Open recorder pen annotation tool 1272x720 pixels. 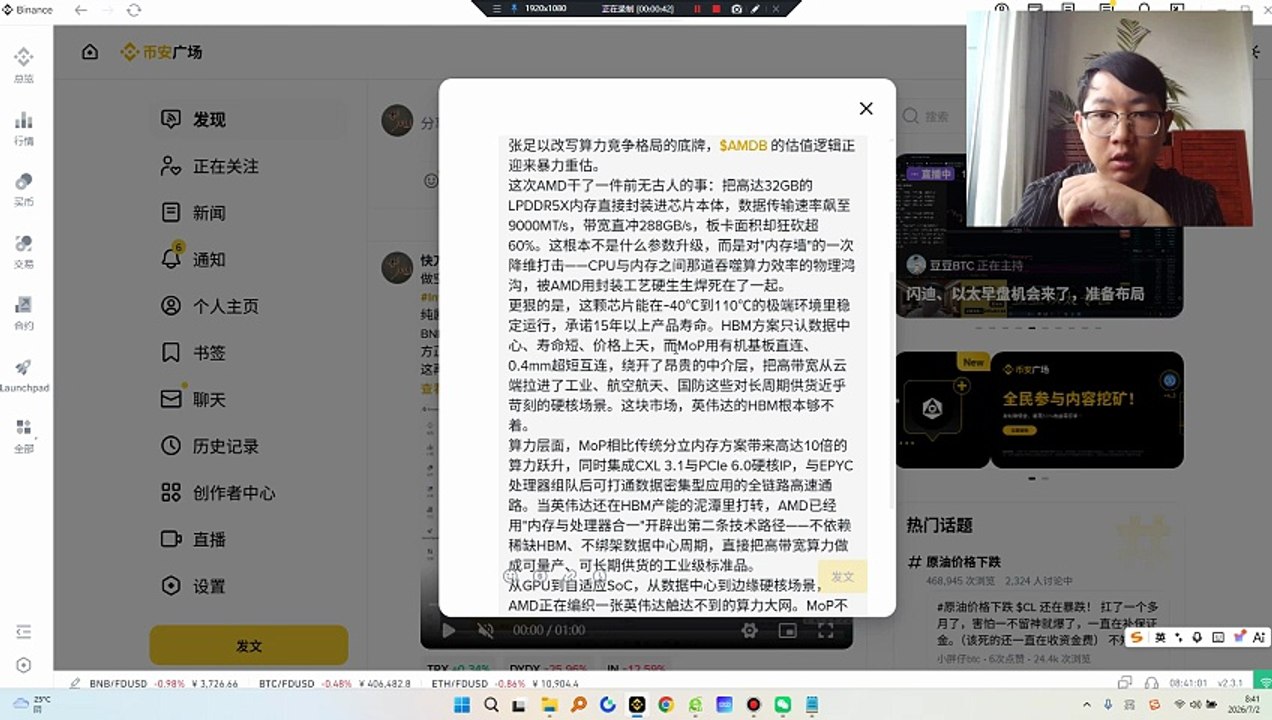pos(756,8)
